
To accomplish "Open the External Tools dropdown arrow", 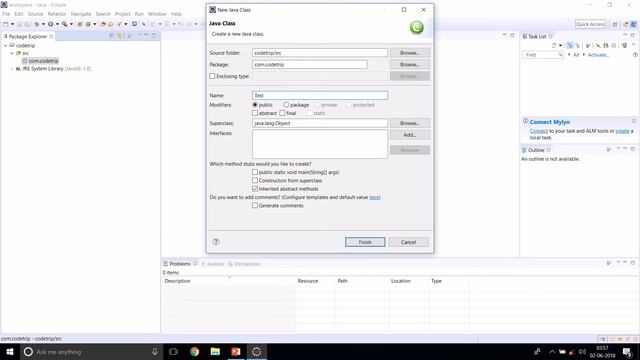I will pos(71,24).
